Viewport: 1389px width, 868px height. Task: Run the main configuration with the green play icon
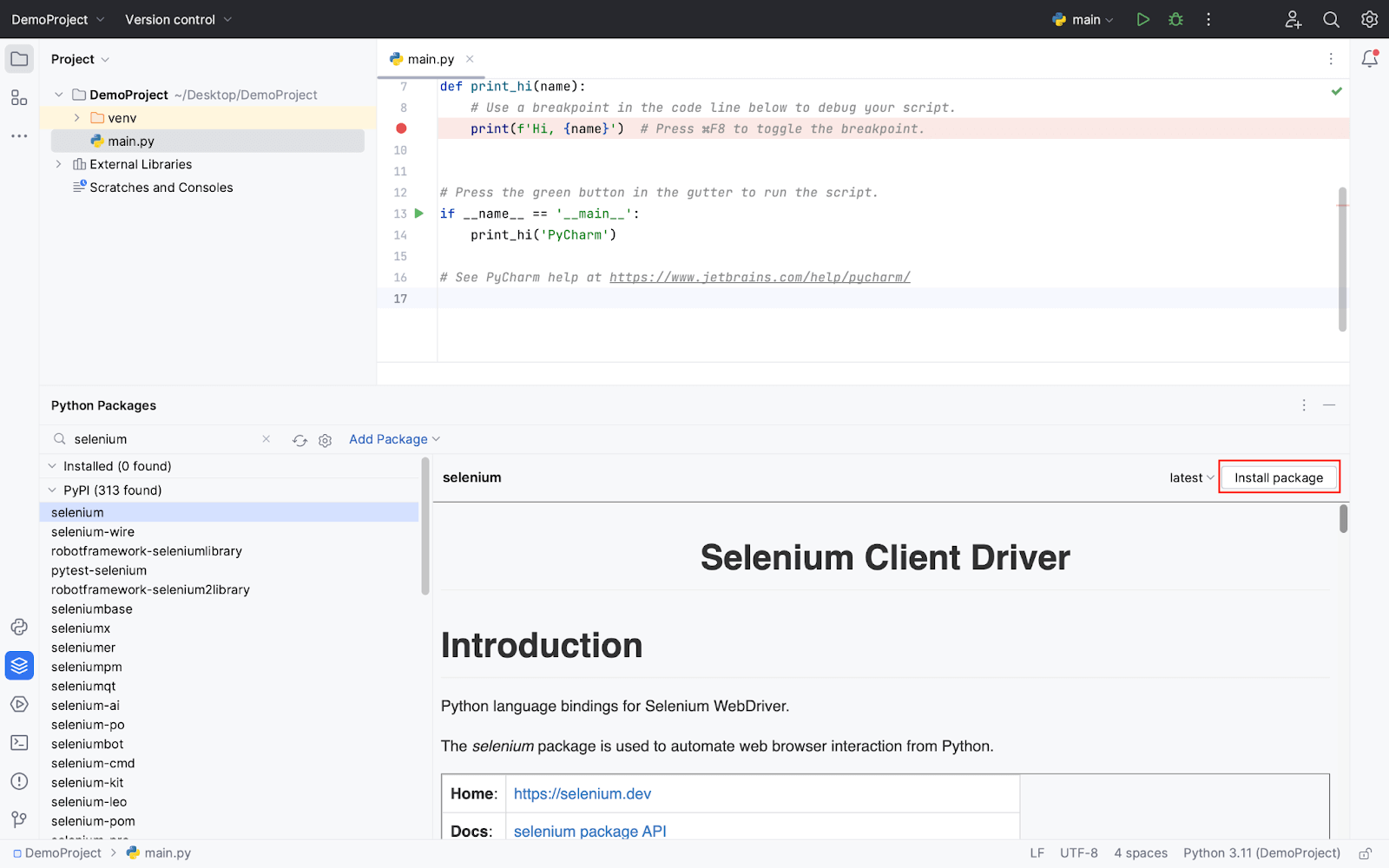pyautogui.click(x=1142, y=19)
